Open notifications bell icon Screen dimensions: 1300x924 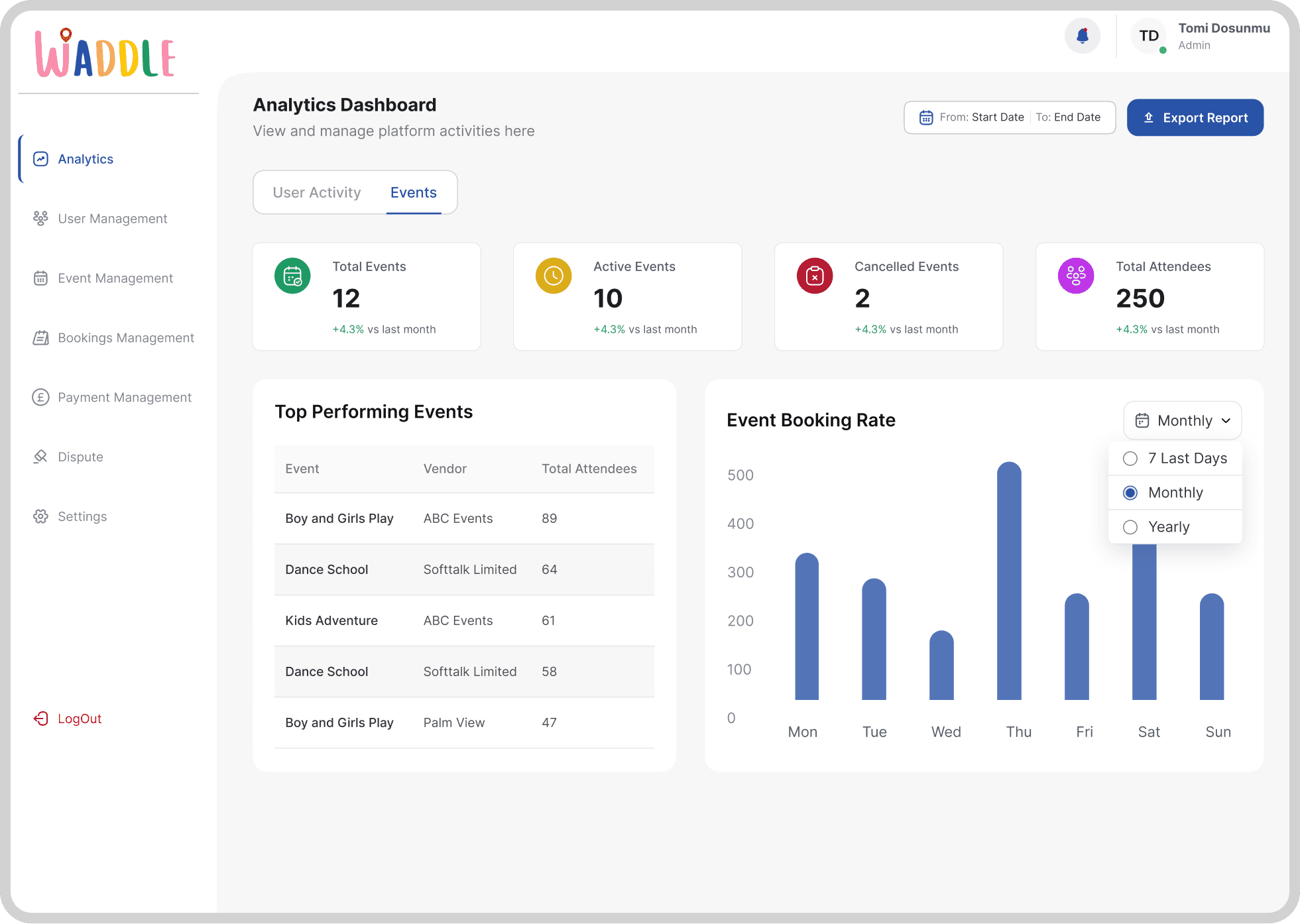(x=1082, y=36)
